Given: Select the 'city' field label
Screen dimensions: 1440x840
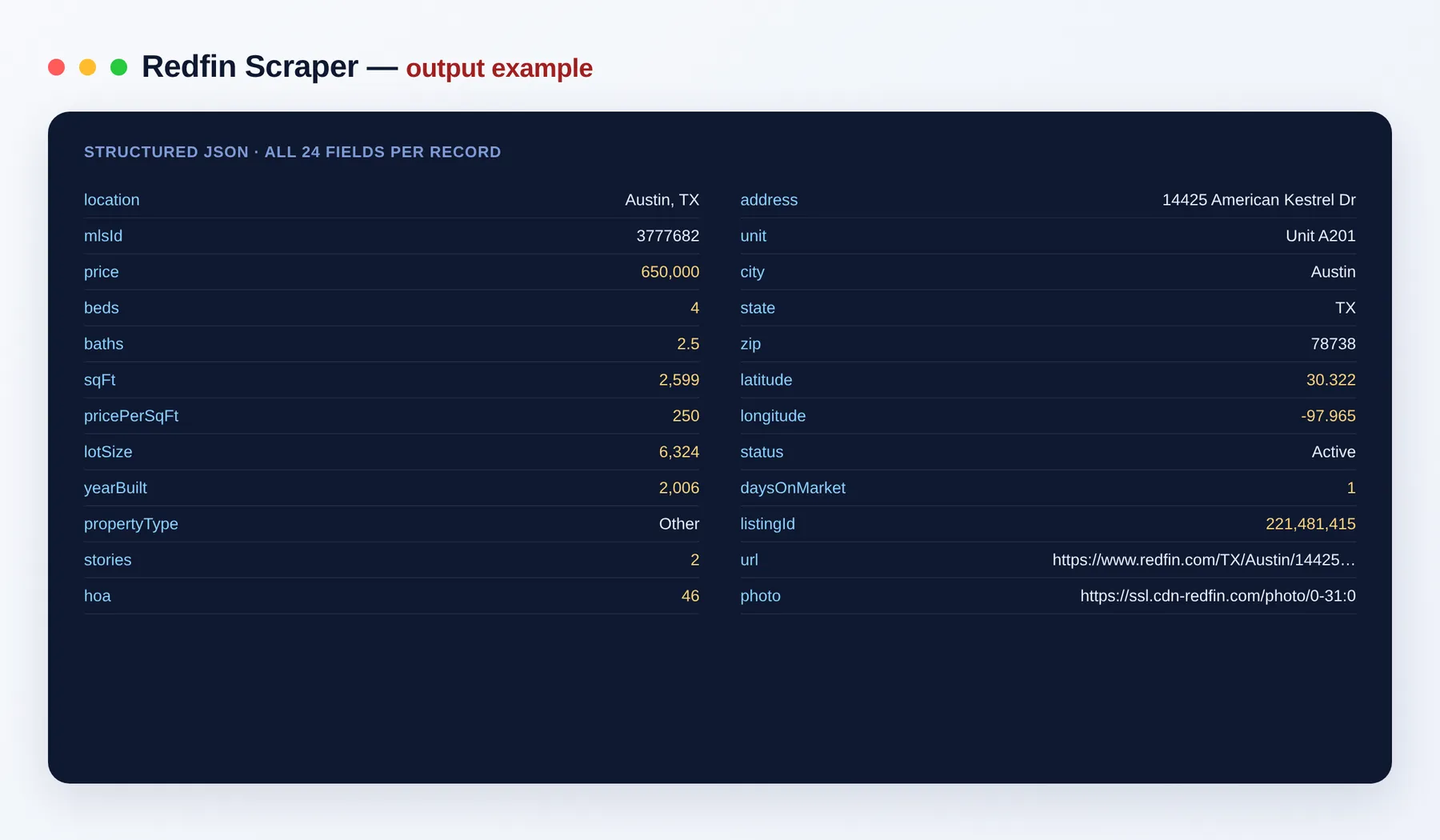Looking at the screenshot, I should click(753, 272).
